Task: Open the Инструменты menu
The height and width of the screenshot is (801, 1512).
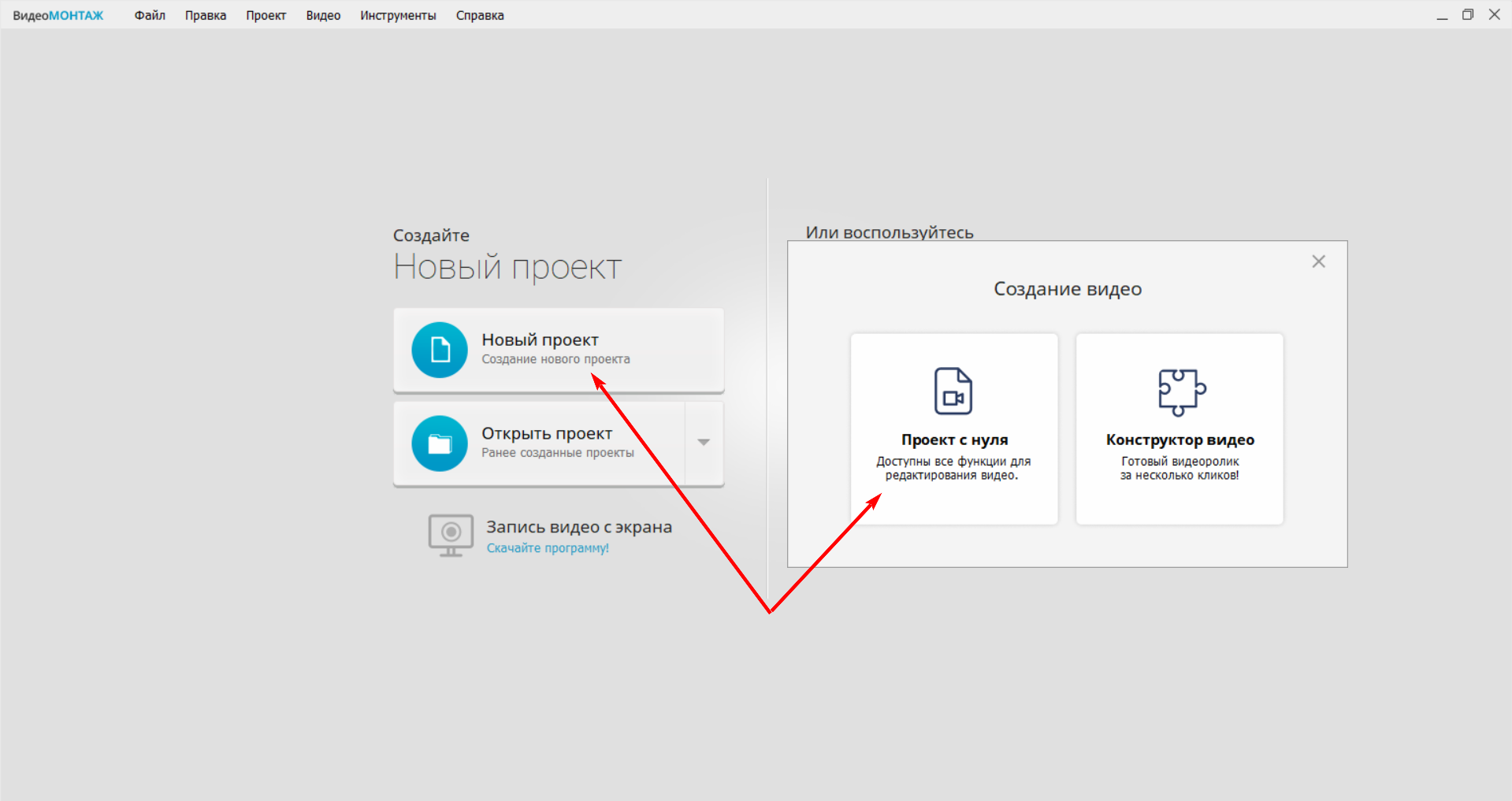Action: (x=398, y=15)
